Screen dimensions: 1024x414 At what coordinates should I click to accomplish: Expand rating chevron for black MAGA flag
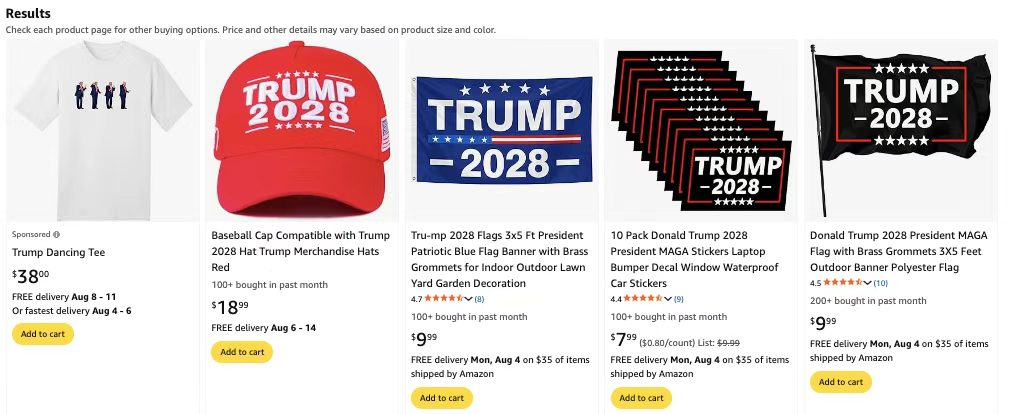(867, 283)
